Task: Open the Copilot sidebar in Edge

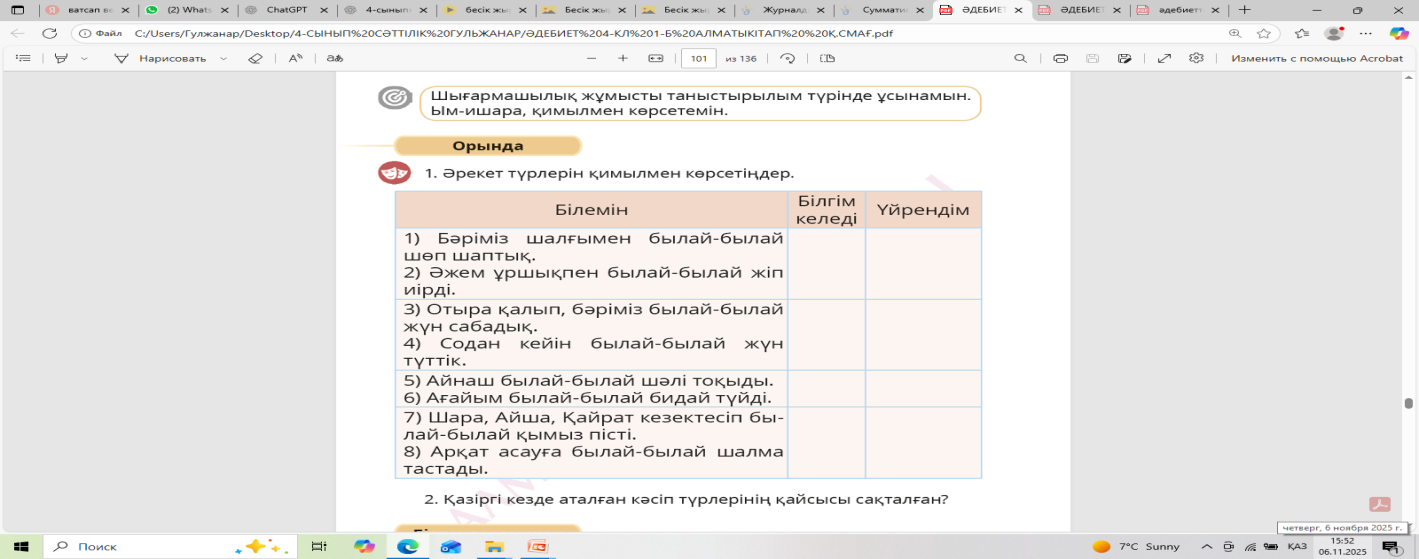Action: pyautogui.click(x=1399, y=33)
